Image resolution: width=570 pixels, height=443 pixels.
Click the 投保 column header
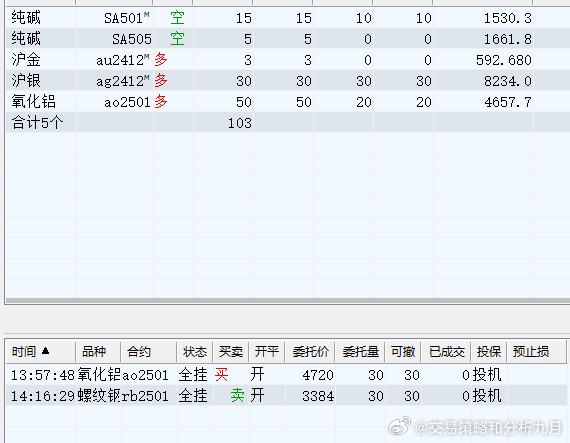point(489,351)
